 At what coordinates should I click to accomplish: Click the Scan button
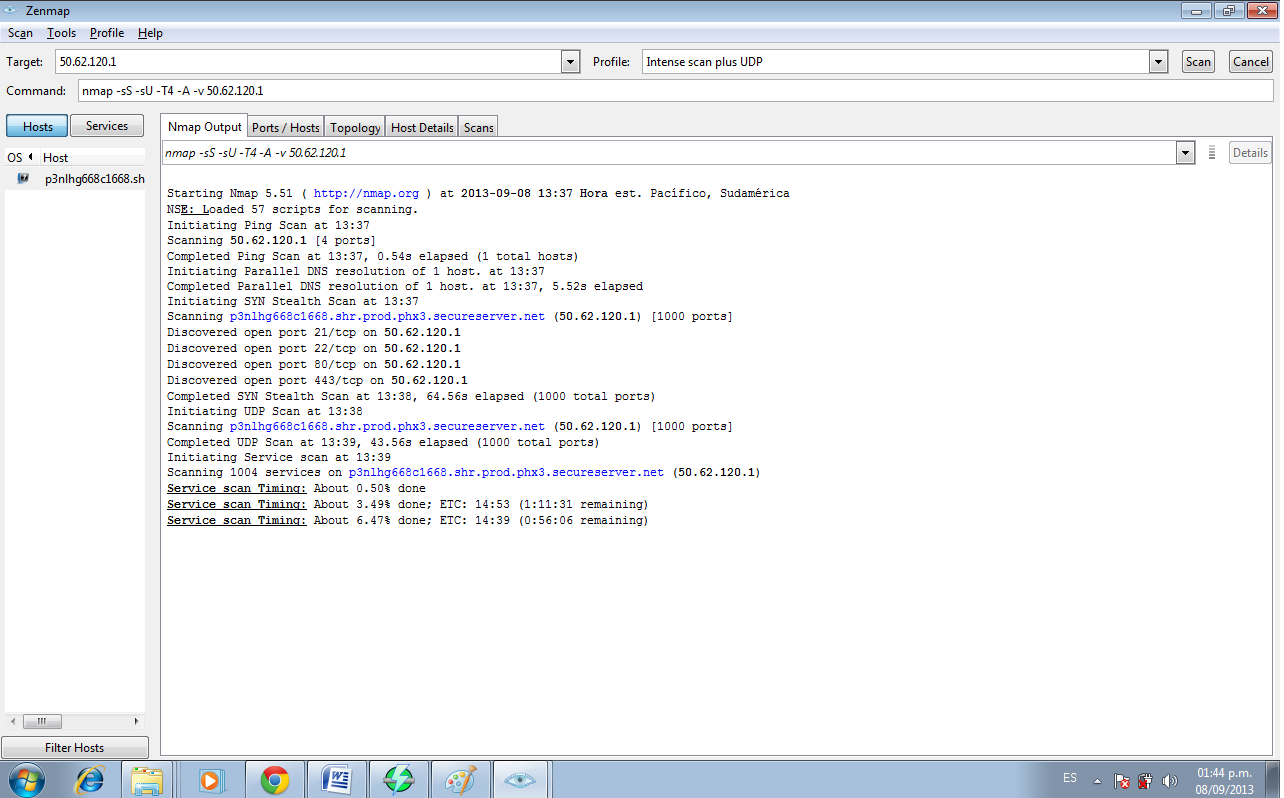point(1198,62)
